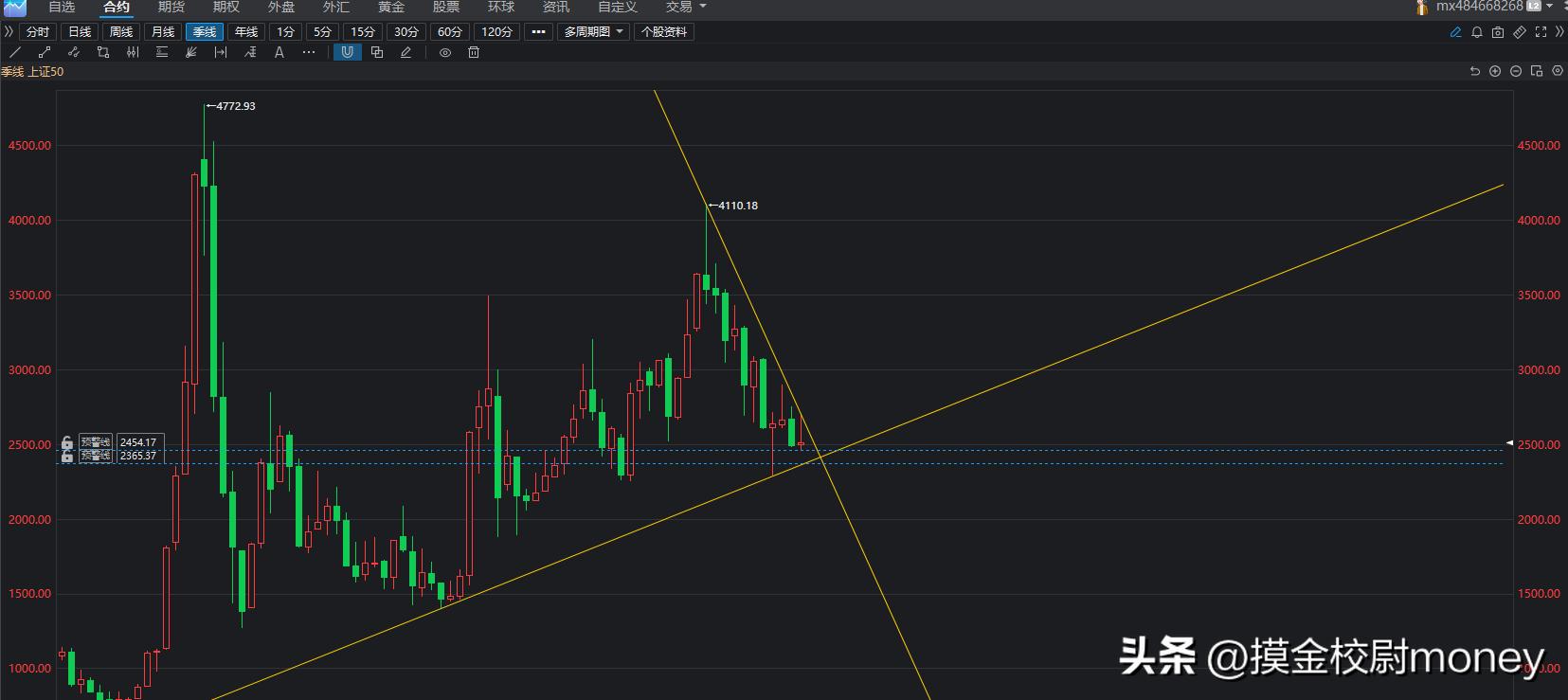
Task: Toggle the blue drawing toolbar pencil
Action: pos(1456,32)
